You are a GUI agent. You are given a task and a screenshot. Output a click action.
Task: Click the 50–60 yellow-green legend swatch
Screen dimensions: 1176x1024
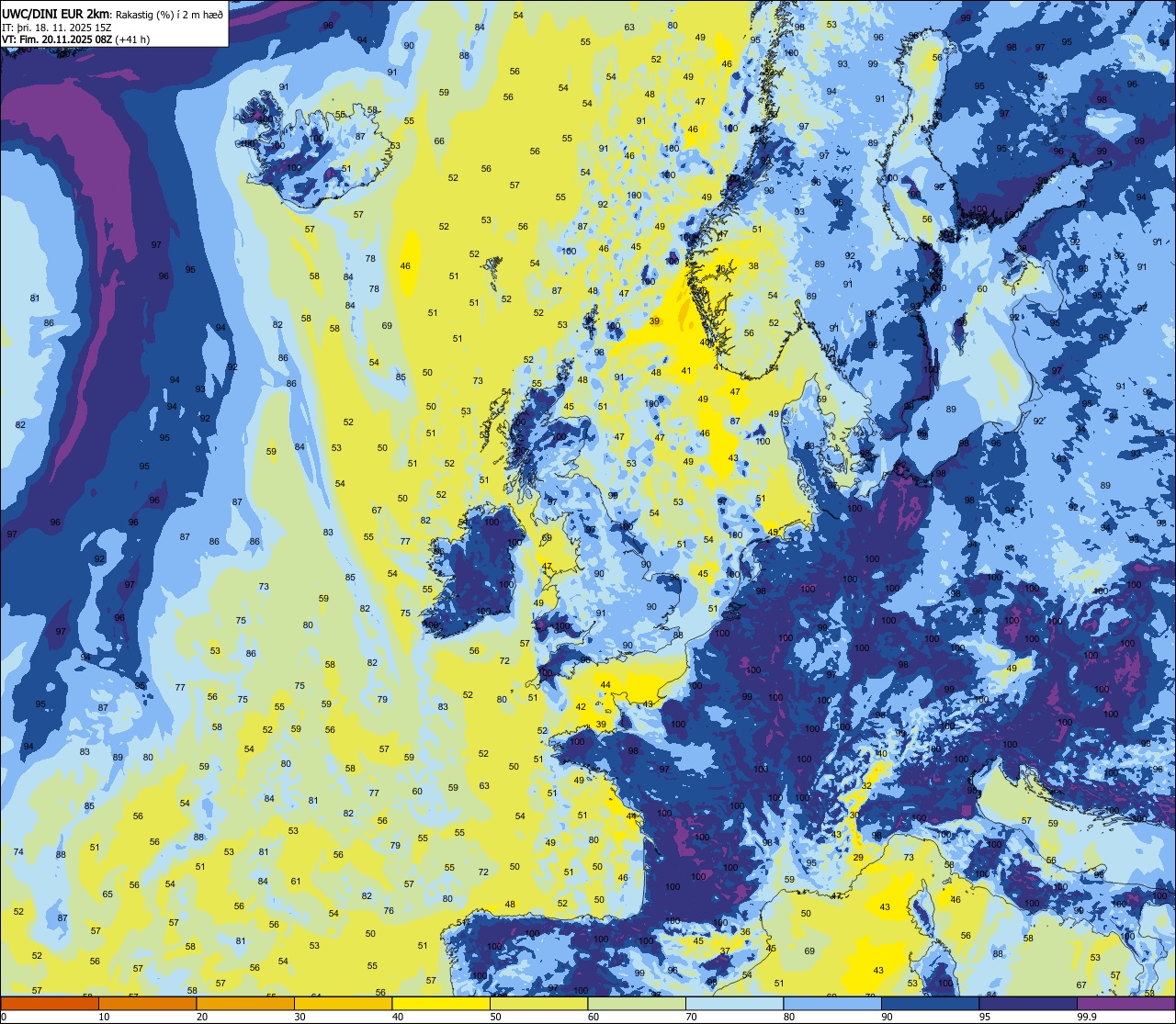pyautogui.click(x=538, y=1003)
